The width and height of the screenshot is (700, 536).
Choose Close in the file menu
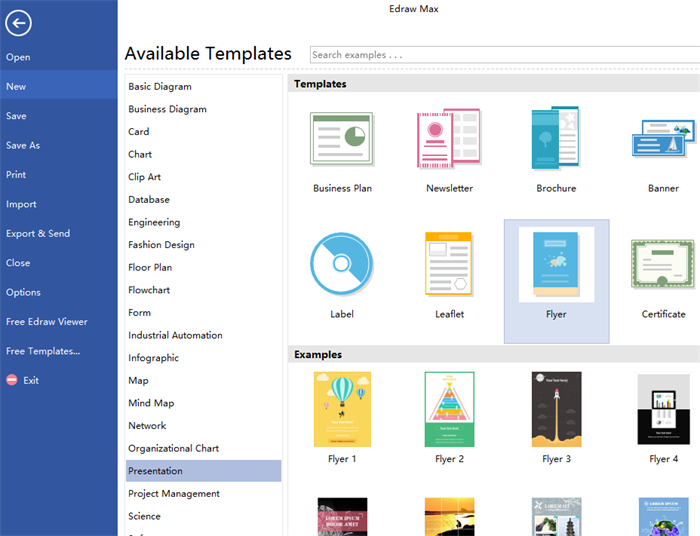coord(58,263)
